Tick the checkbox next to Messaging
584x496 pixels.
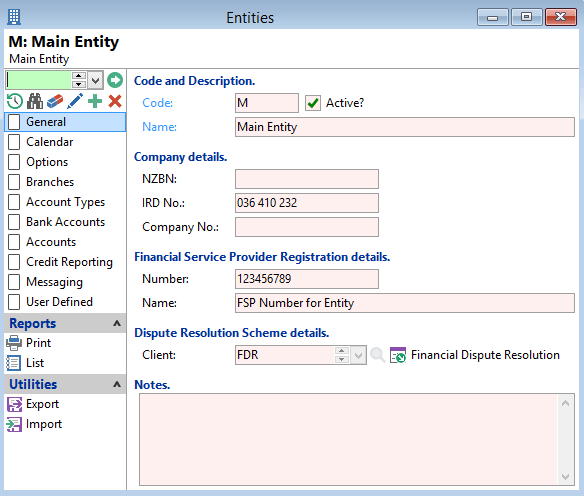[14, 282]
